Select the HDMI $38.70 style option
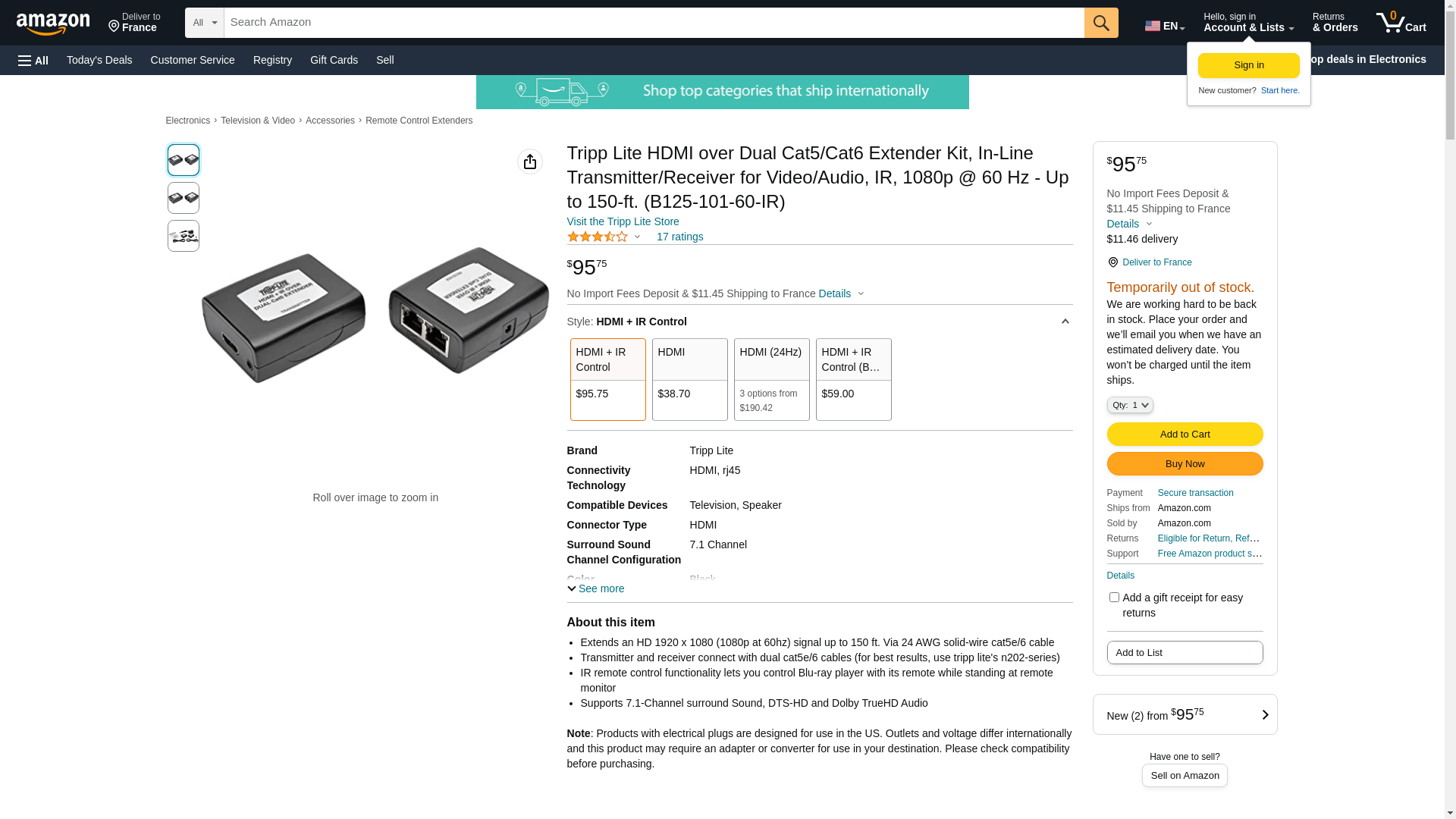The height and width of the screenshot is (819, 1456). click(x=689, y=379)
